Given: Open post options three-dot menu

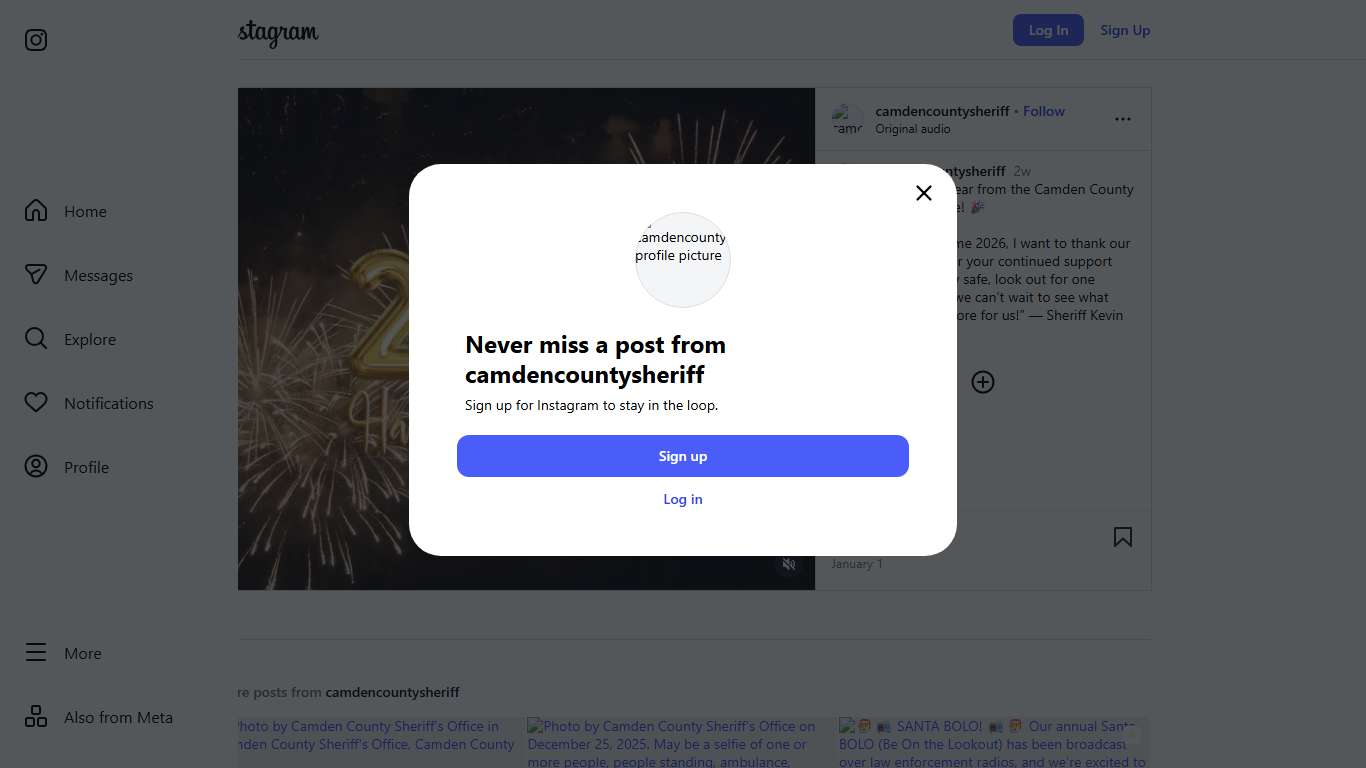Looking at the screenshot, I should click(1123, 119).
